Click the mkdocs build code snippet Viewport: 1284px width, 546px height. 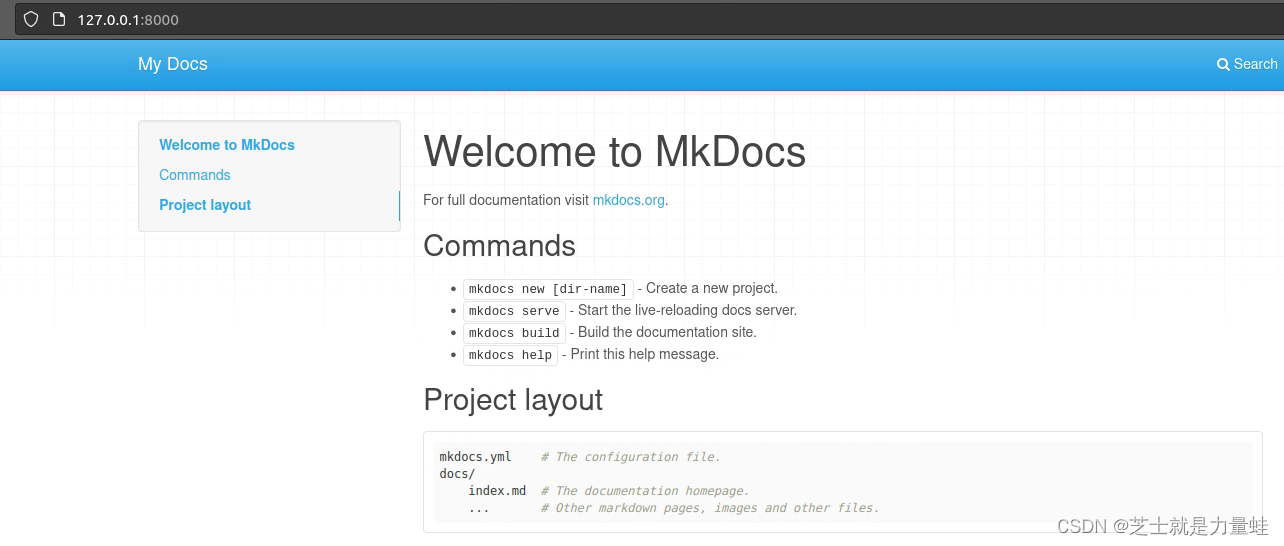point(514,333)
